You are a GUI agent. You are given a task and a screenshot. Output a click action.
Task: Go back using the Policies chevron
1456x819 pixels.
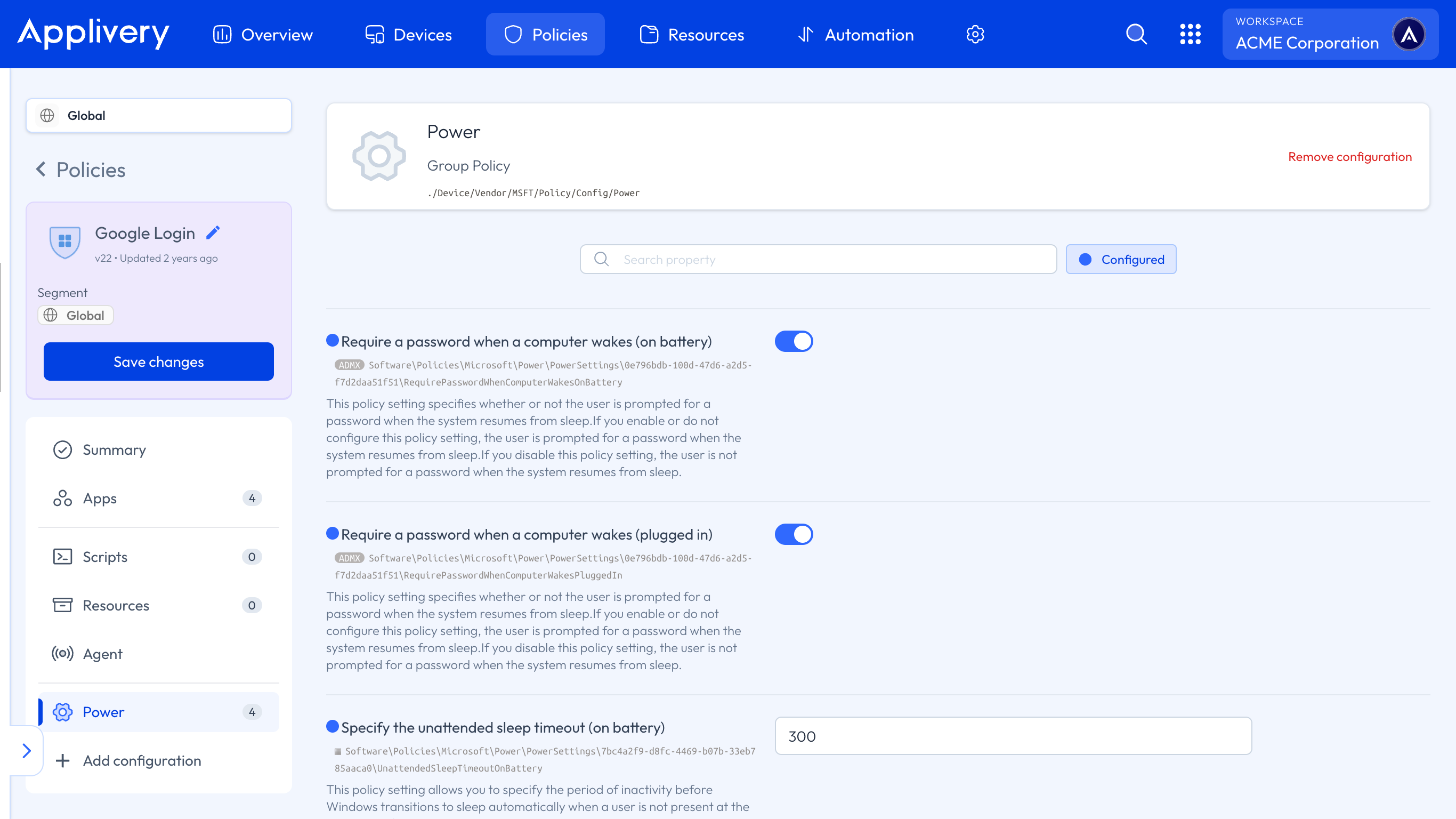point(41,169)
